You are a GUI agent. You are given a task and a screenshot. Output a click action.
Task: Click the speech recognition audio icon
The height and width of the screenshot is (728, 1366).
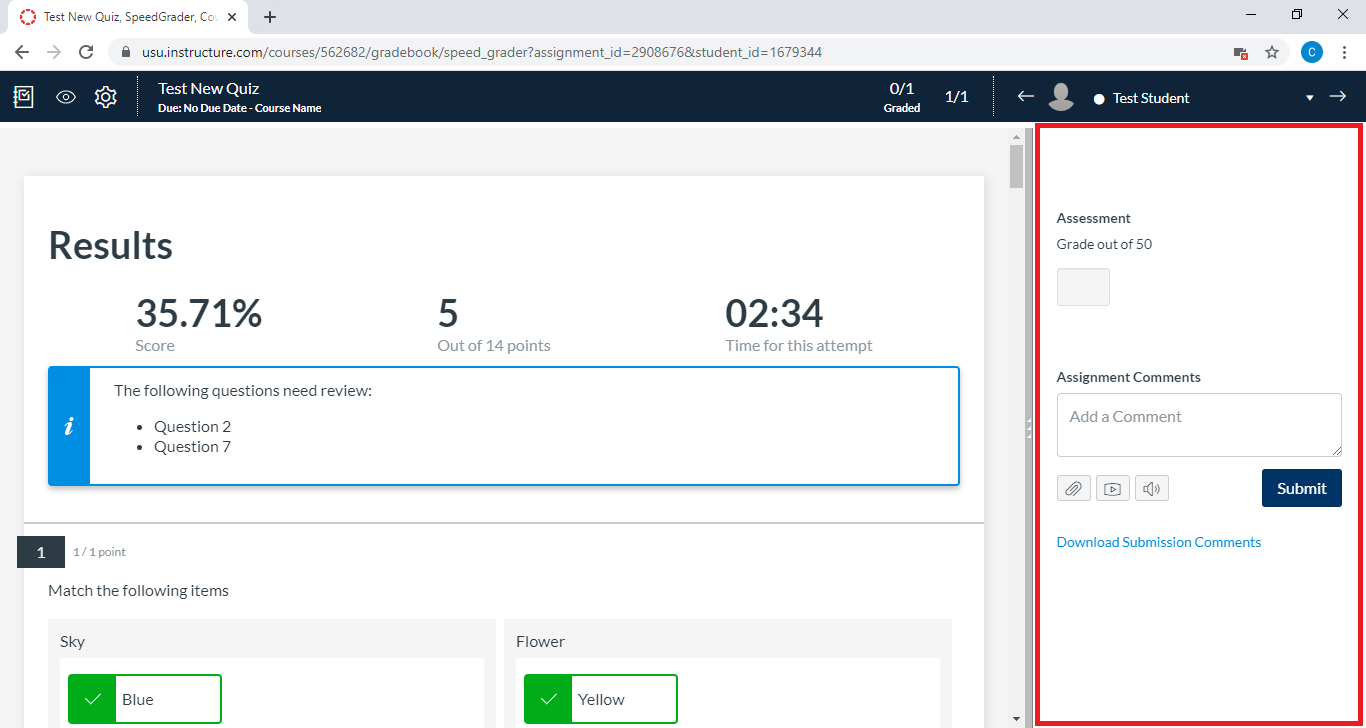click(1151, 488)
